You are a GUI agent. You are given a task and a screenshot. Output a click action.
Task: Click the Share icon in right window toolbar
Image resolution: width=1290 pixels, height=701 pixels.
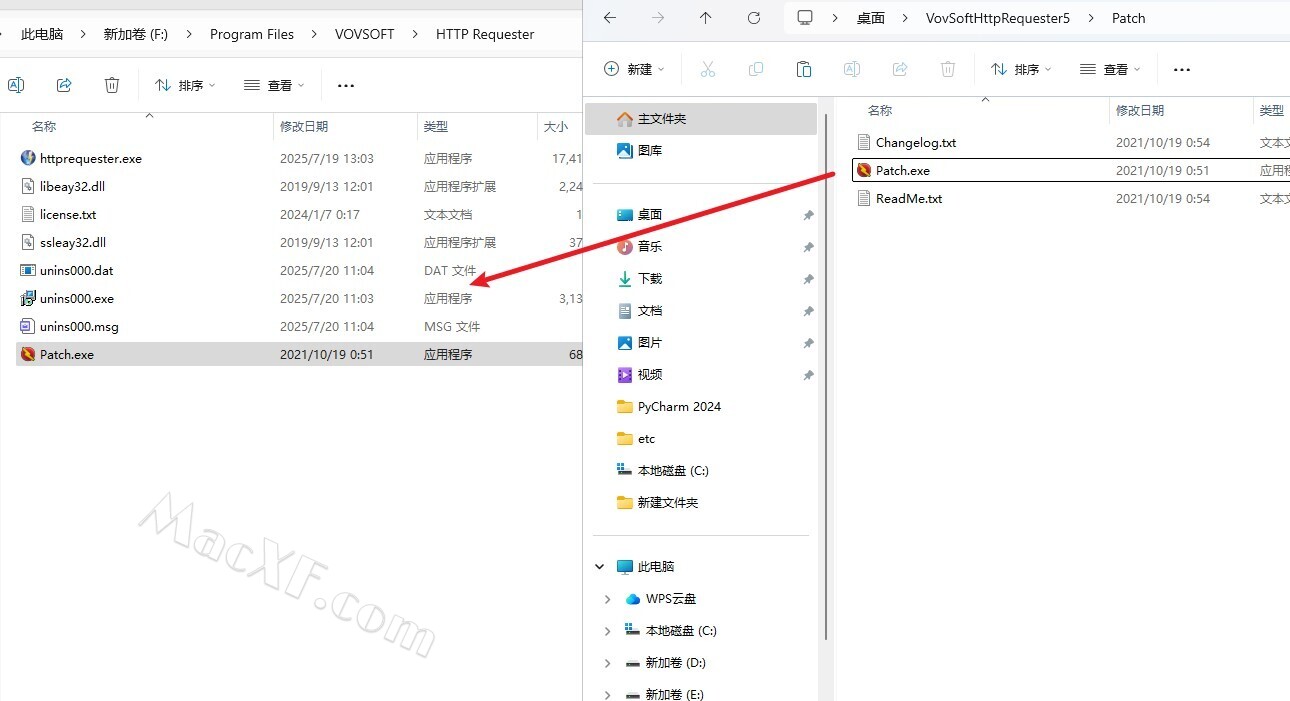(x=900, y=69)
